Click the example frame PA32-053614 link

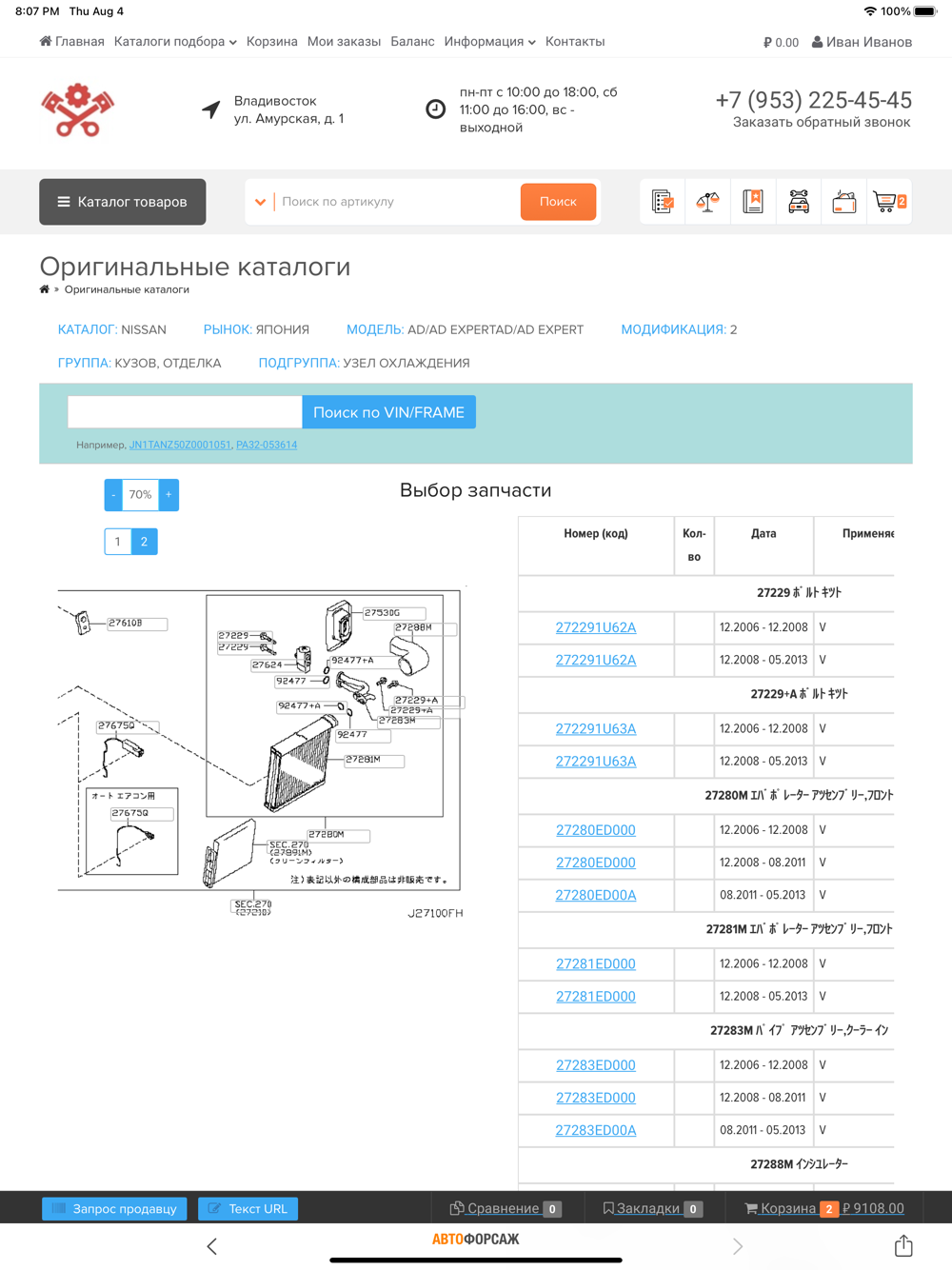click(x=267, y=445)
